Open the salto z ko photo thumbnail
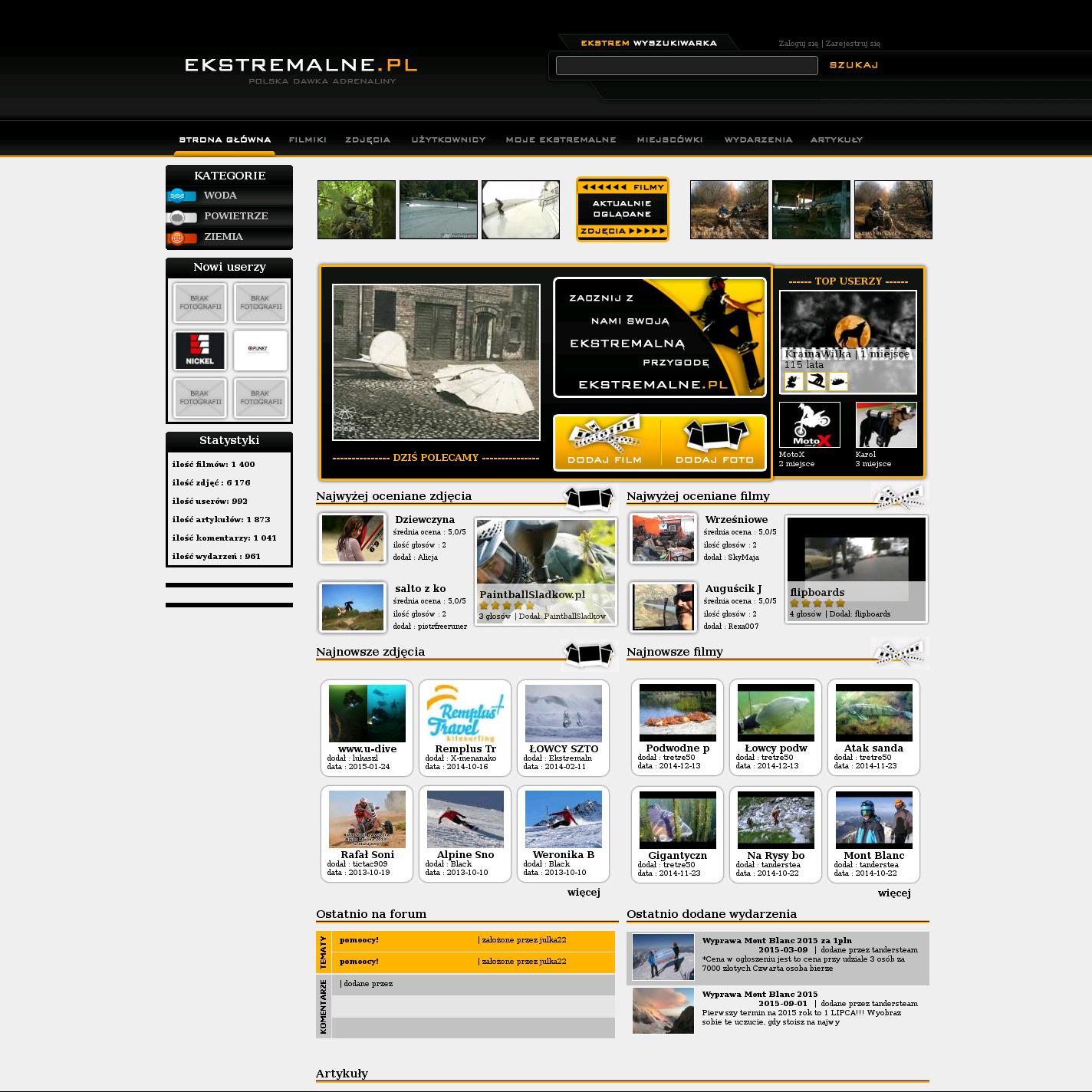The image size is (1092, 1092). [353, 607]
